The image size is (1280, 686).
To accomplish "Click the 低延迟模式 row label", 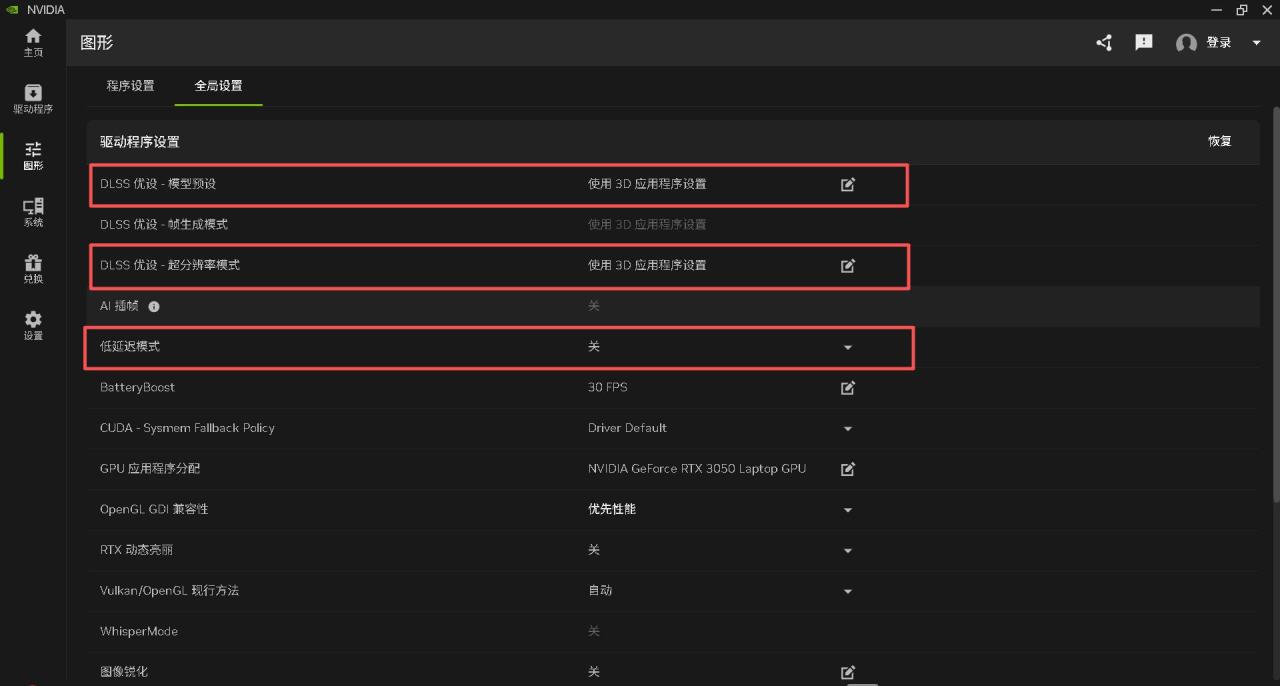I will point(130,346).
